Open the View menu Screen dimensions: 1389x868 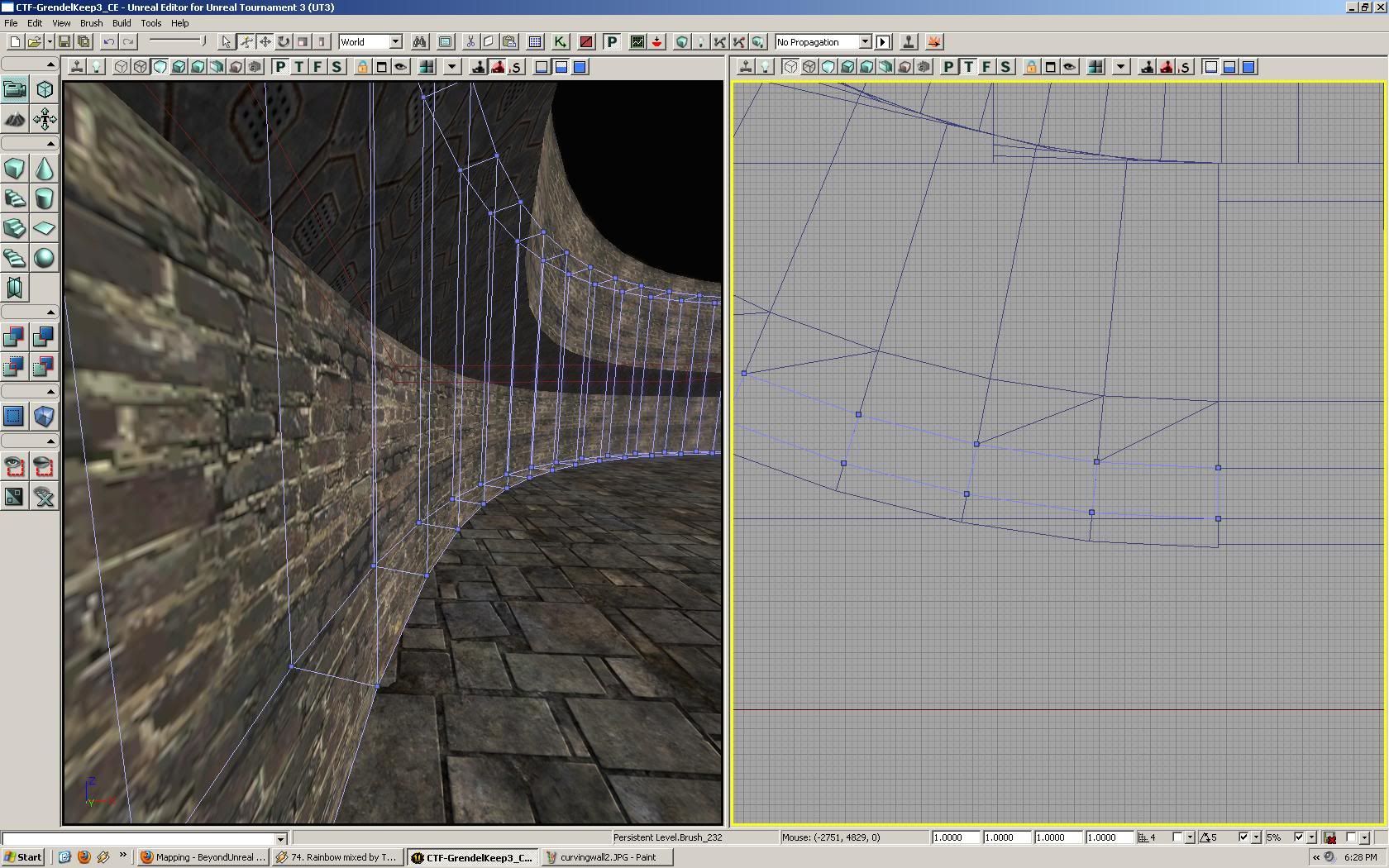click(x=61, y=23)
